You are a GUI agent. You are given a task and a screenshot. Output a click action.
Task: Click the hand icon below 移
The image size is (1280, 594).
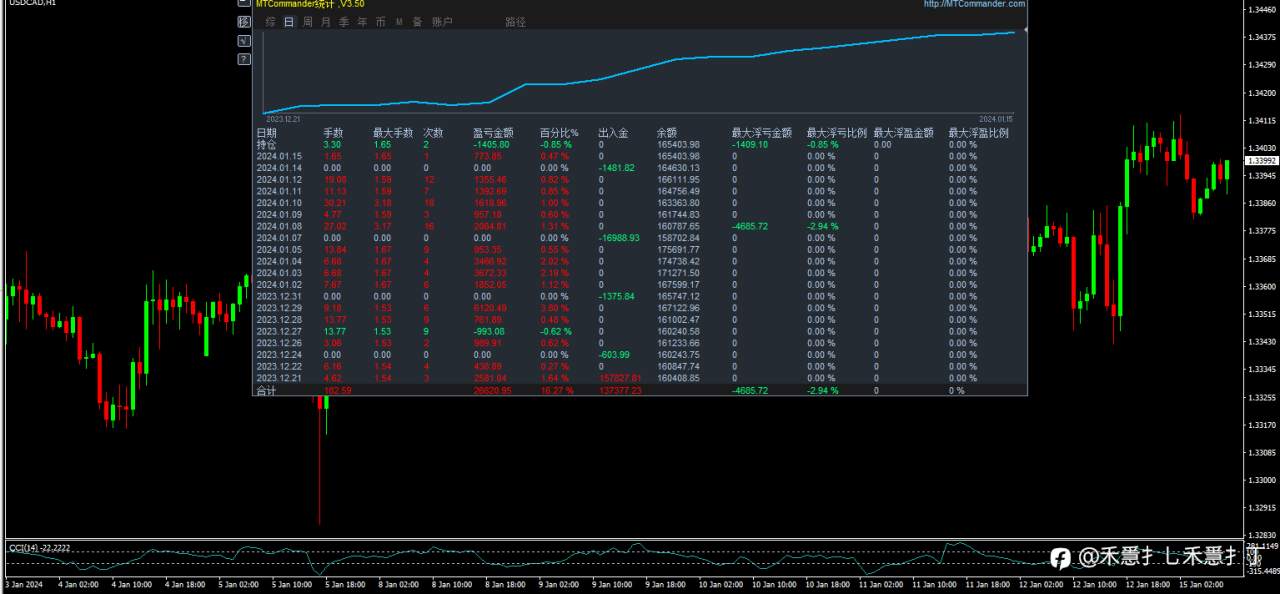click(x=244, y=41)
